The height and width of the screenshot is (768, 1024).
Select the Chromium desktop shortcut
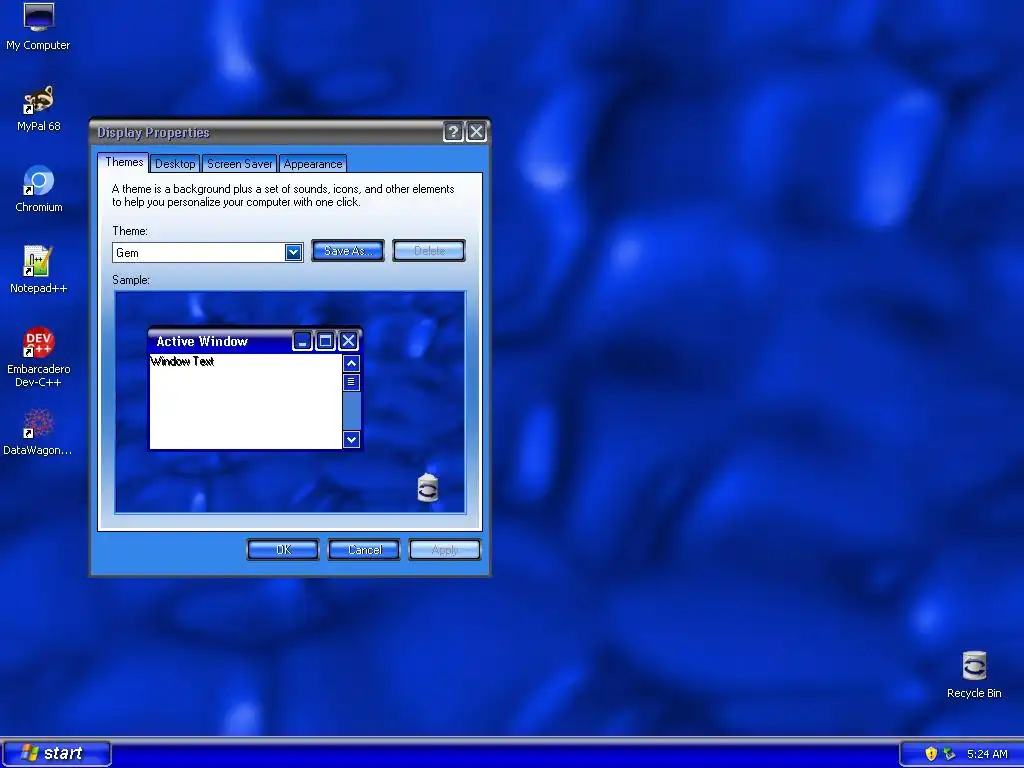click(39, 189)
